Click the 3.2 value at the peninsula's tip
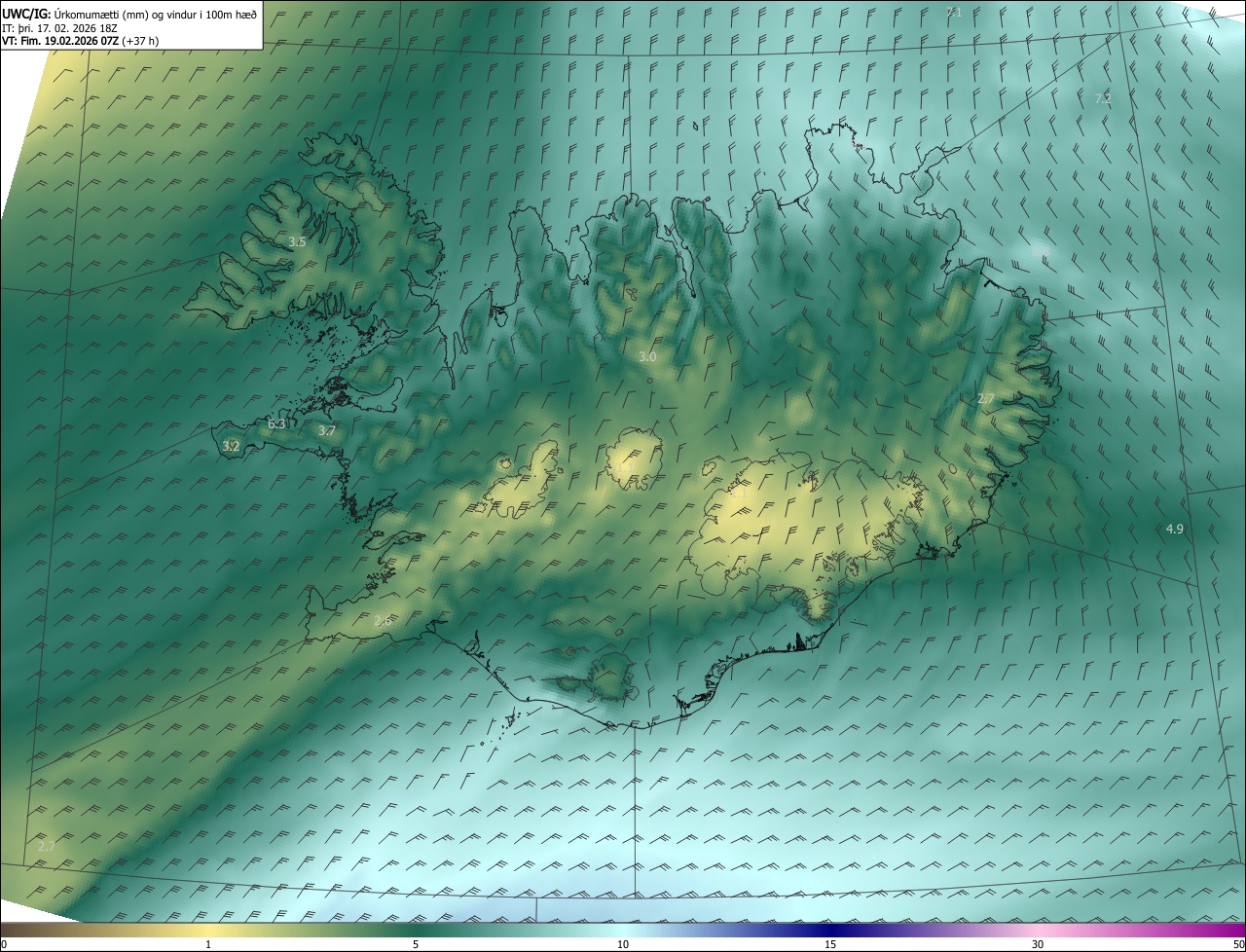The width and height of the screenshot is (1246, 952). (231, 446)
